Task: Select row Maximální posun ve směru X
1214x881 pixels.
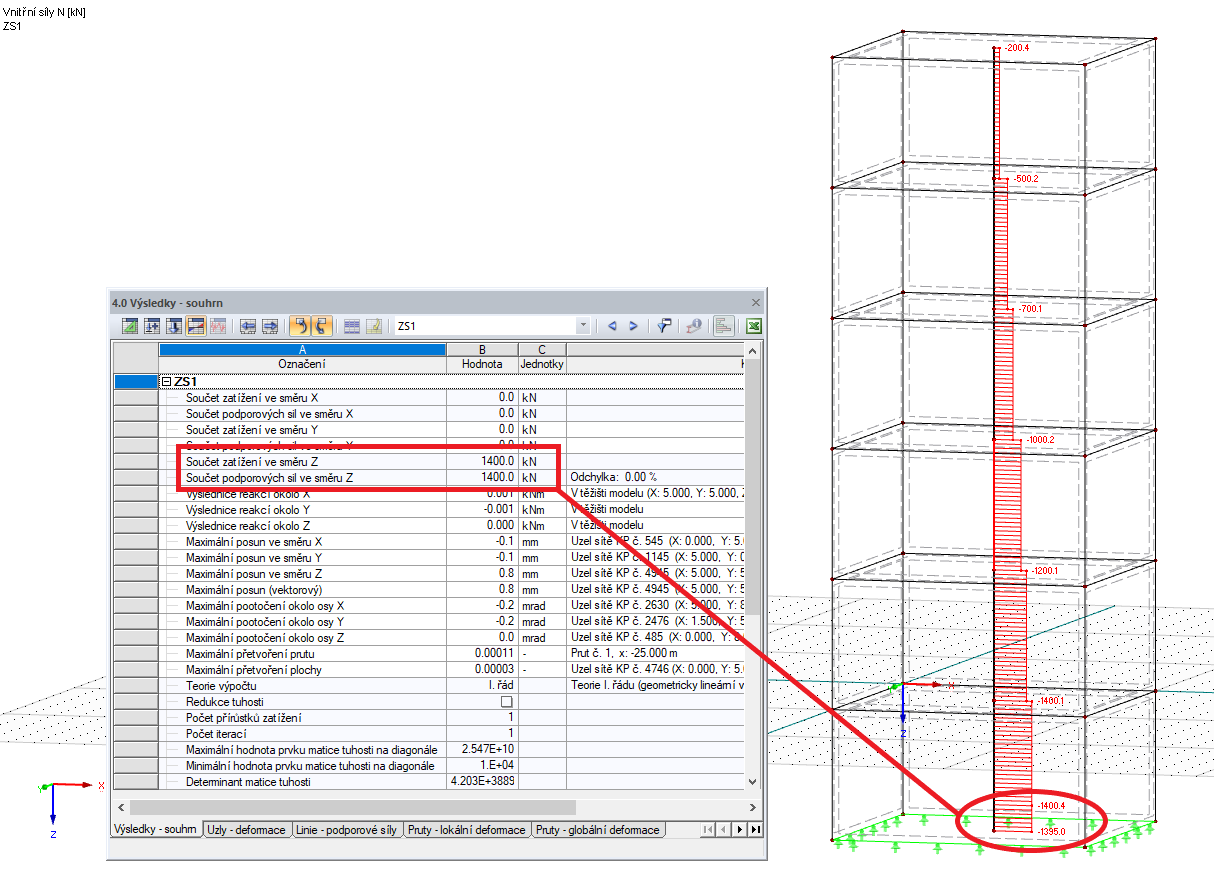Action: coord(430,541)
